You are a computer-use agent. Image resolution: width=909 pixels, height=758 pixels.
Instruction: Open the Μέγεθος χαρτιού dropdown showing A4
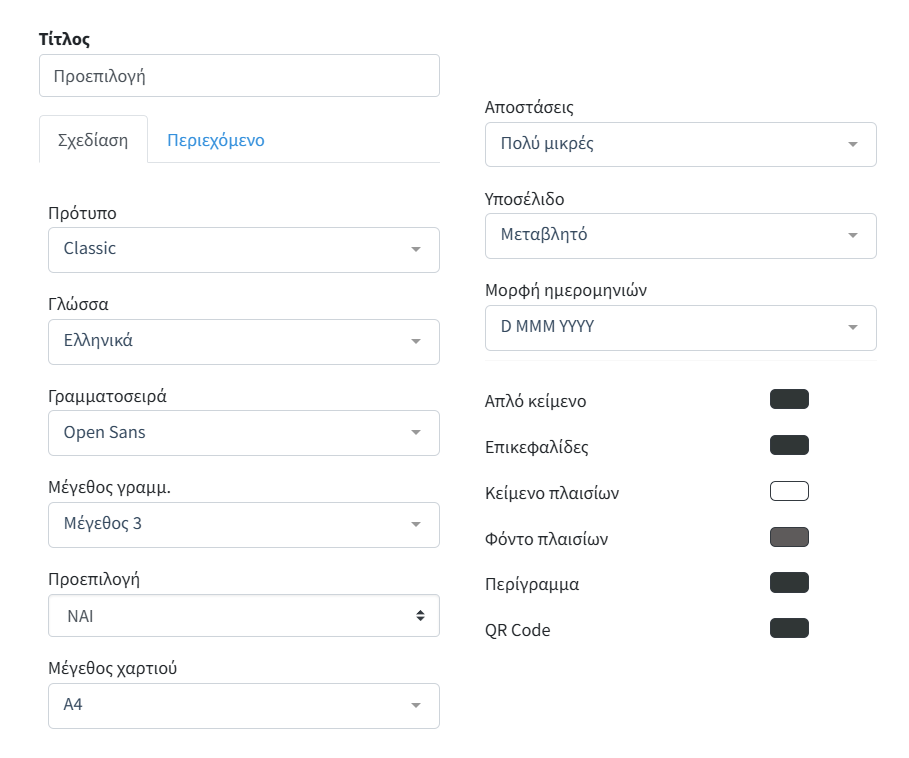pos(243,705)
